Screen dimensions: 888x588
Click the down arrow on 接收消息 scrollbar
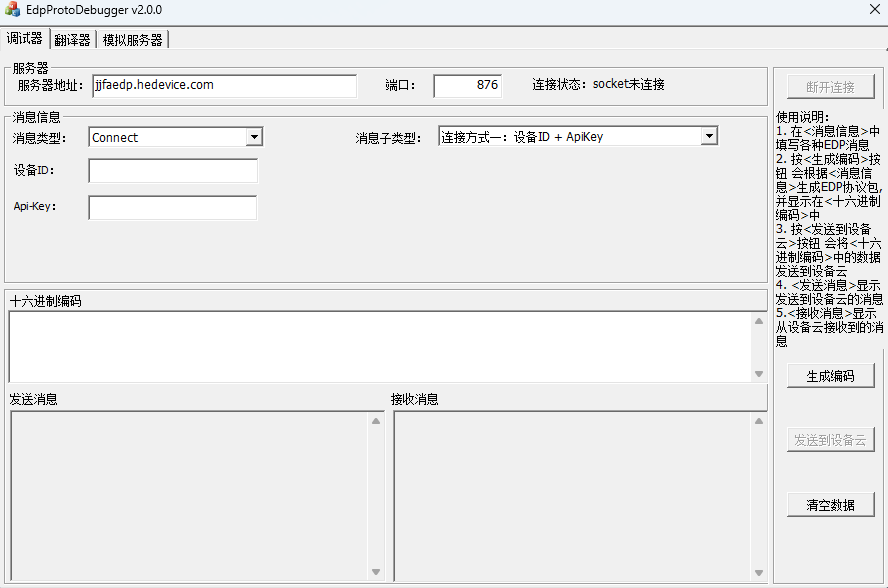click(x=759, y=573)
